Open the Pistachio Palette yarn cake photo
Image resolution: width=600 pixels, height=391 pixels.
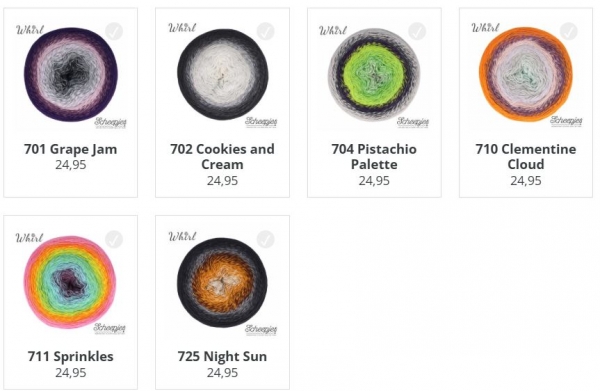[374, 75]
